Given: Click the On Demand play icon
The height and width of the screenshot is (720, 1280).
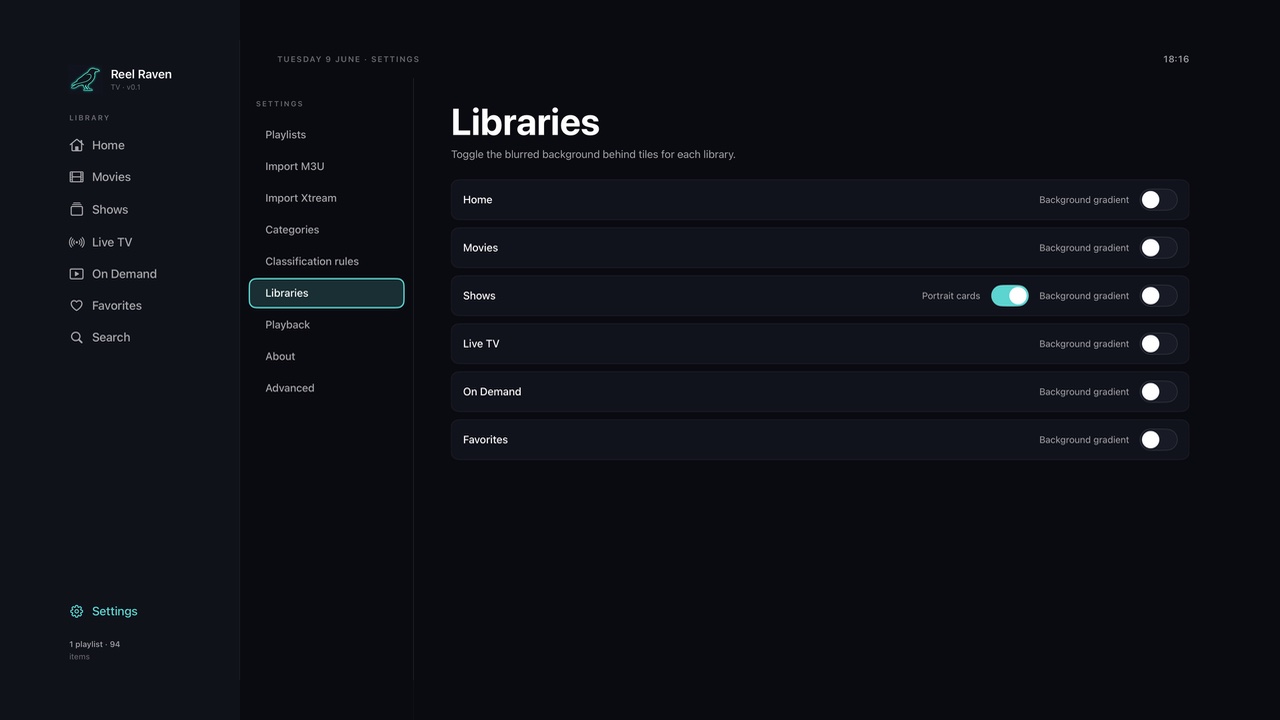Looking at the screenshot, I should [76, 274].
